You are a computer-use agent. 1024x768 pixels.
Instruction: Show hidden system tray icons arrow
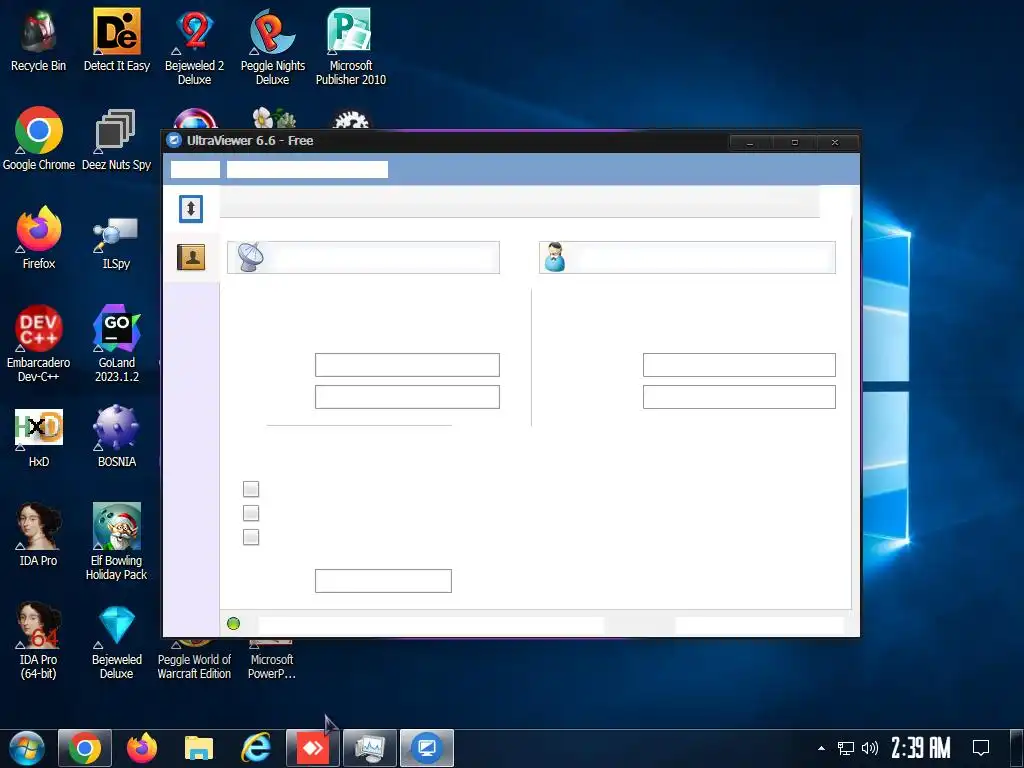point(822,748)
